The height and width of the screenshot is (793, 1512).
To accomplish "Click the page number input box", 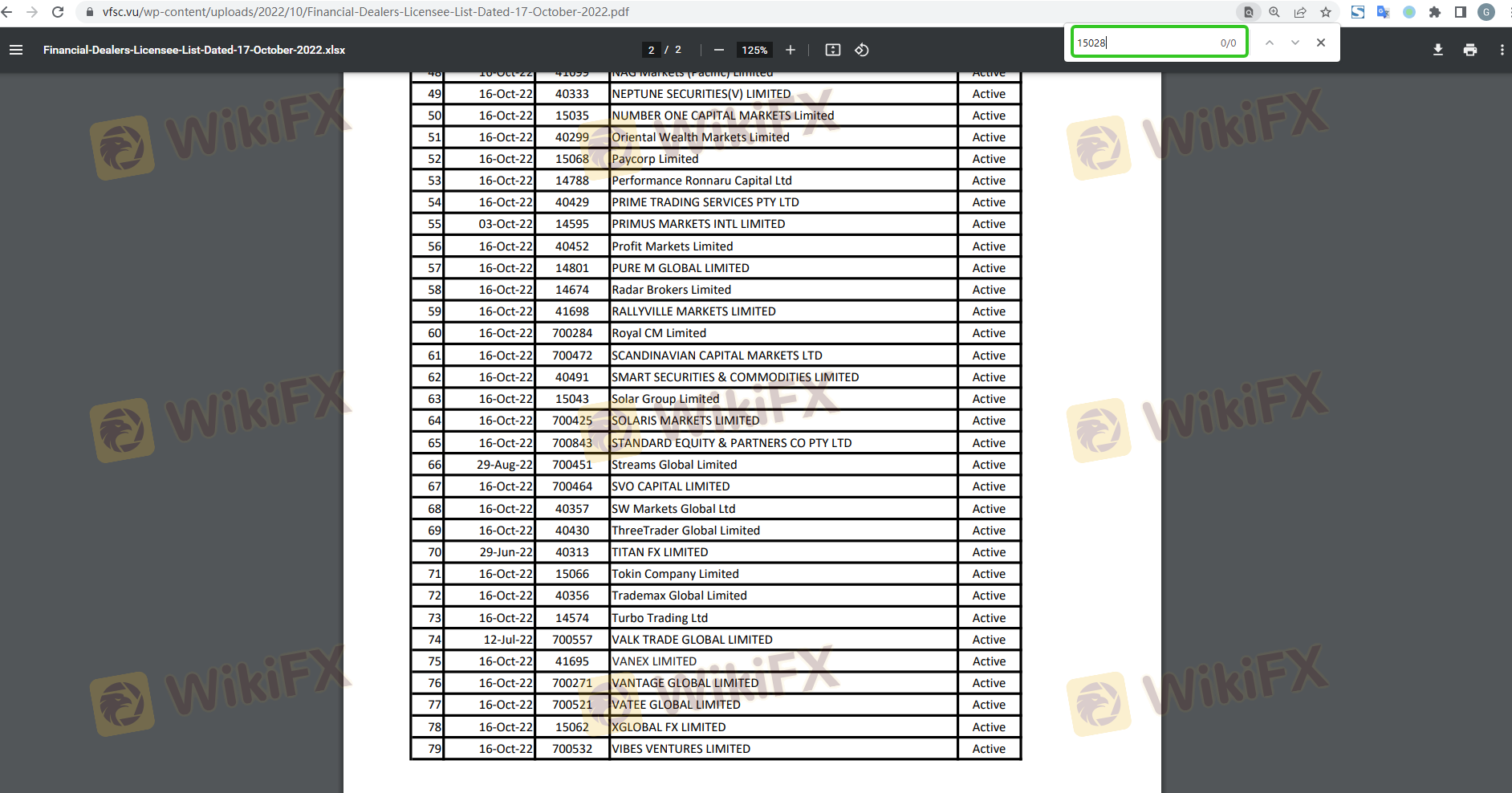I will tap(651, 50).
